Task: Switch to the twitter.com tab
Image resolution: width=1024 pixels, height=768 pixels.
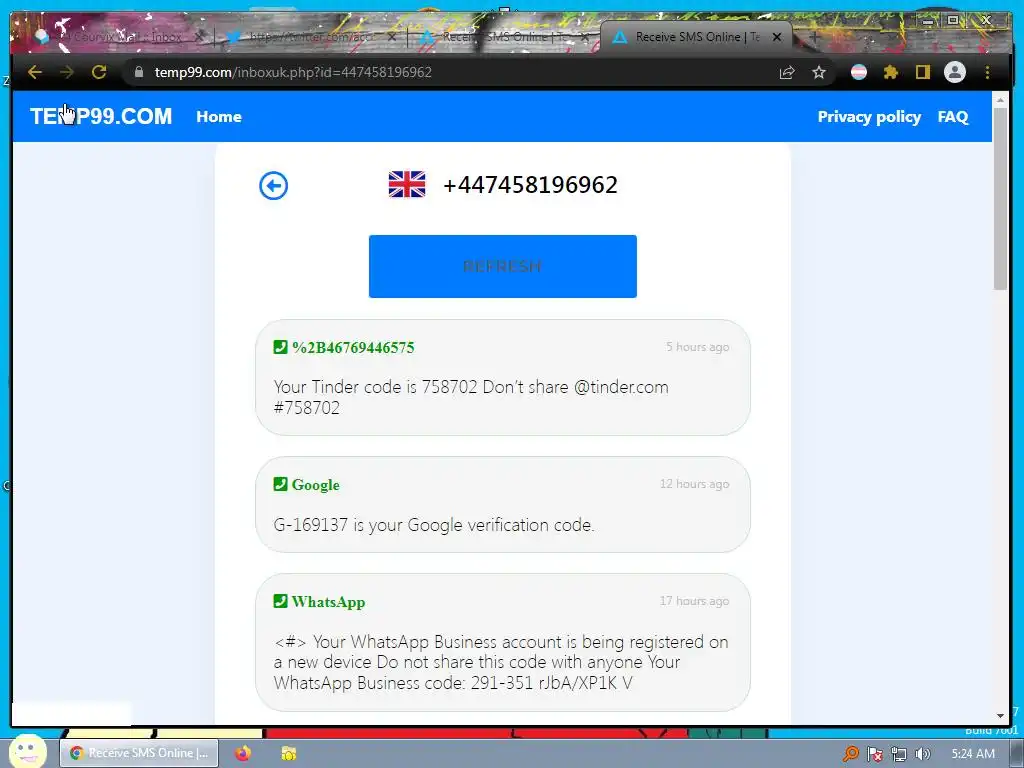Action: pyautogui.click(x=311, y=37)
